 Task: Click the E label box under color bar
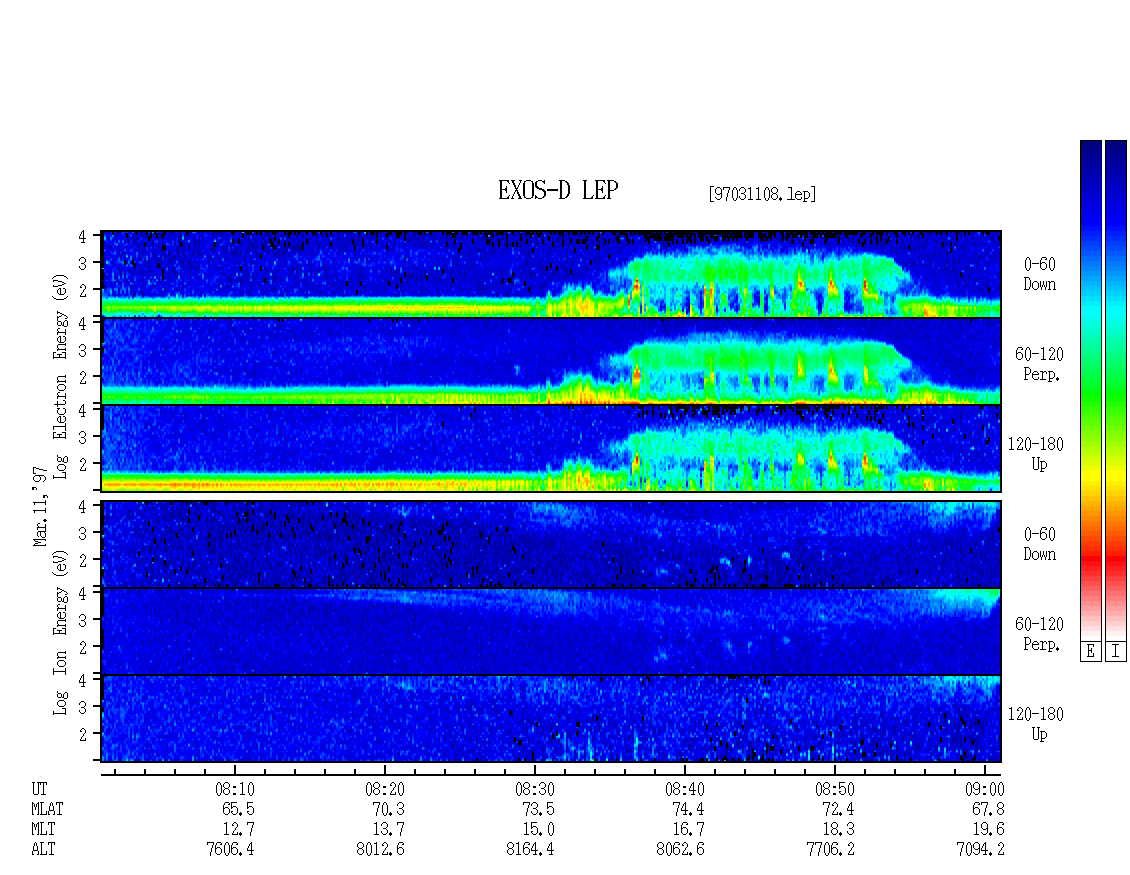pyautogui.click(x=1090, y=652)
